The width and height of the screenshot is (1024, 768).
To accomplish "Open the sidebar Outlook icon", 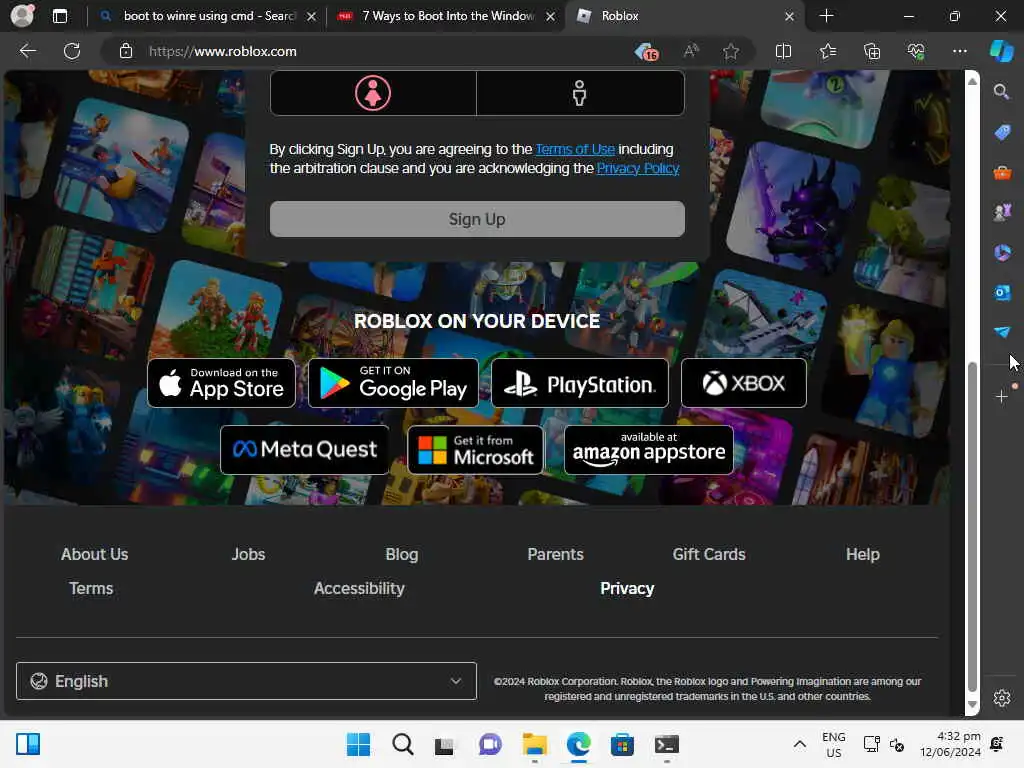I will 1002,292.
